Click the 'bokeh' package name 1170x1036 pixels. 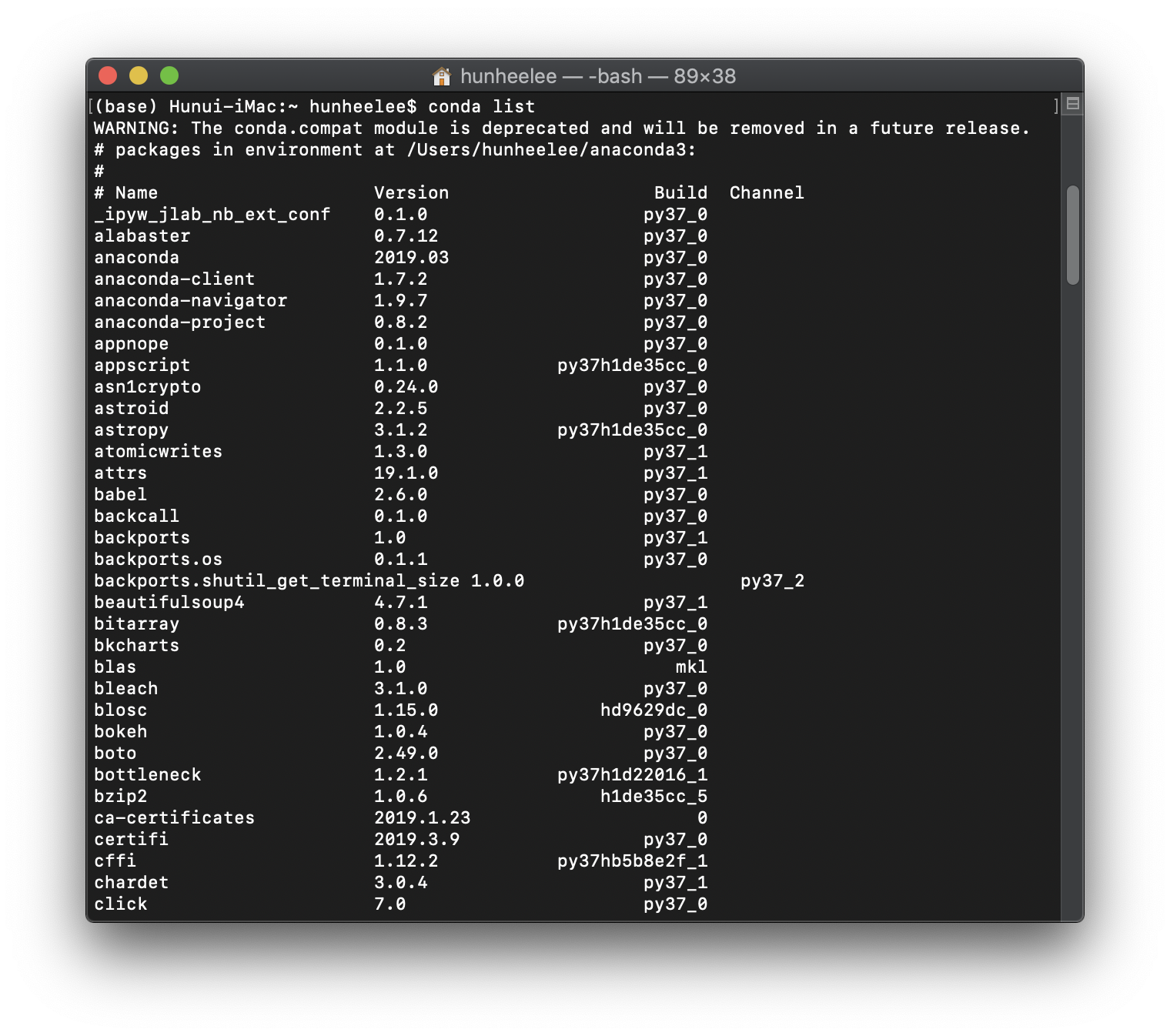[121, 731]
